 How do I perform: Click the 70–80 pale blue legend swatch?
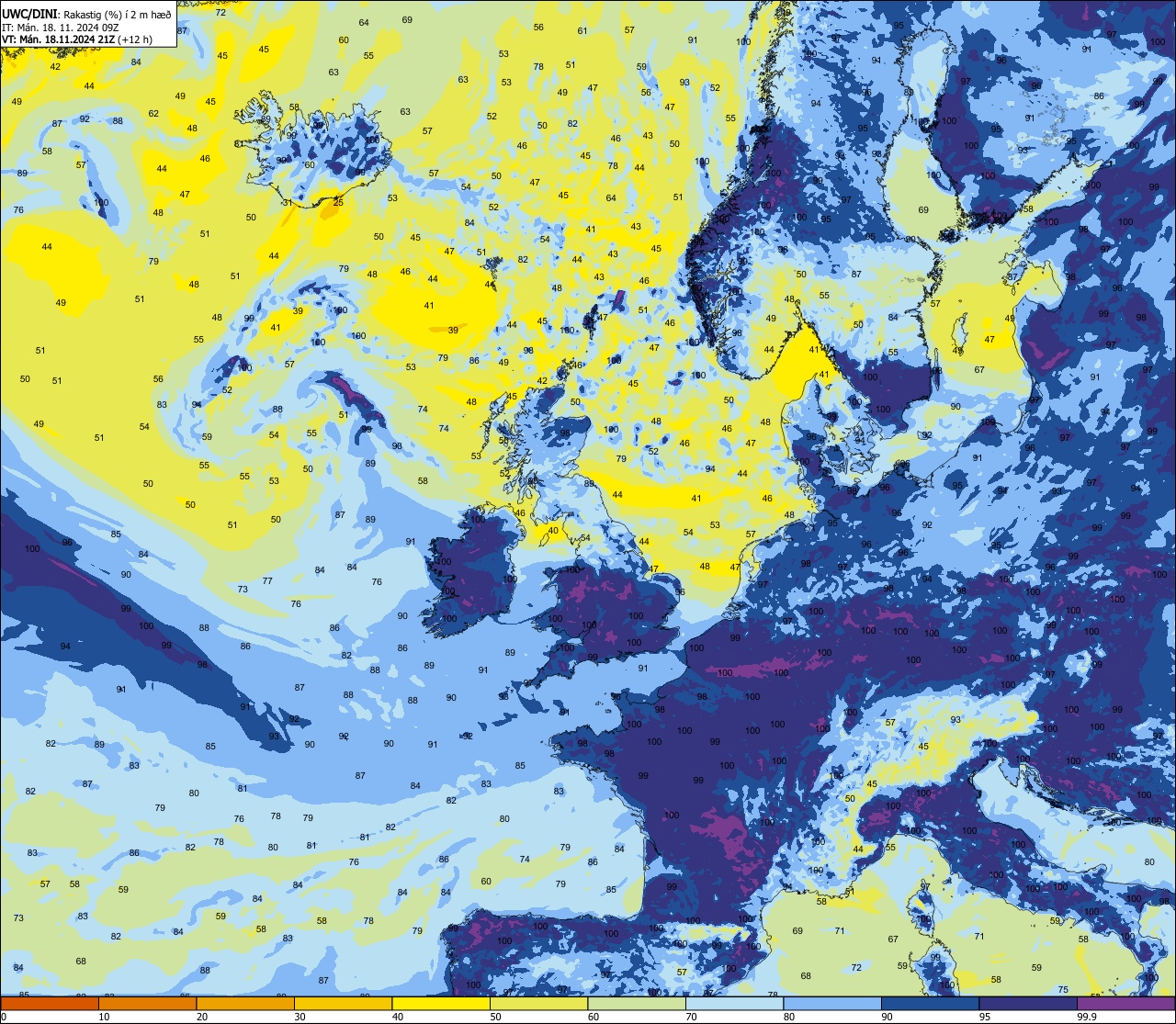coord(734,1003)
